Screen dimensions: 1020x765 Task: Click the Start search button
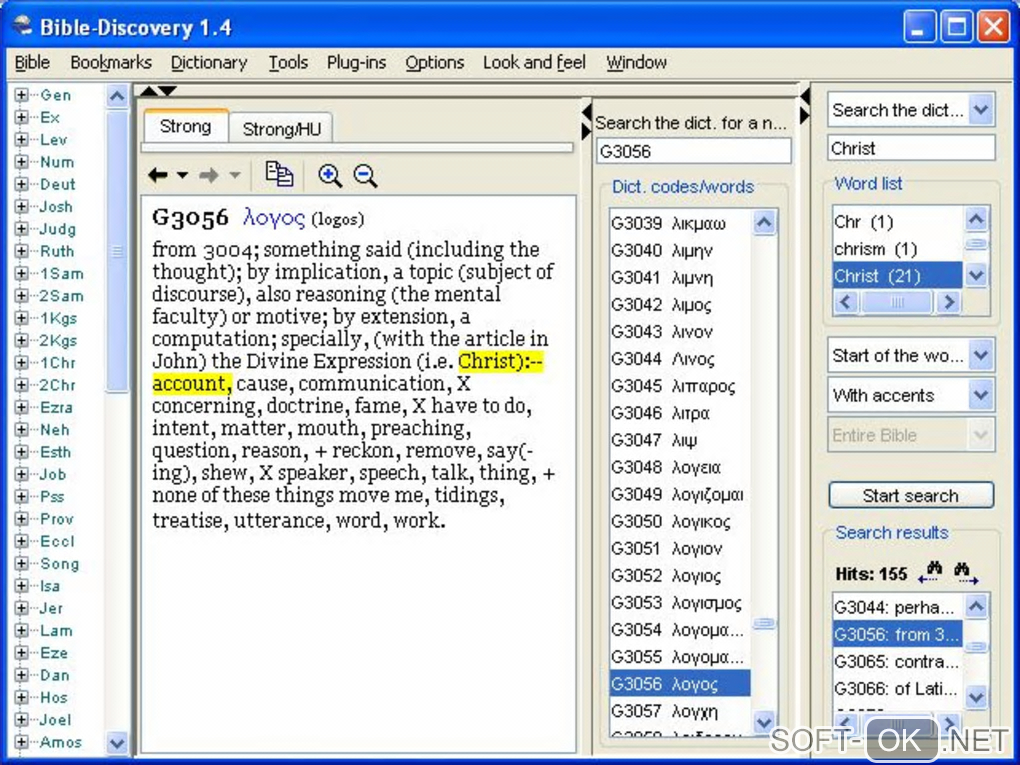pos(911,496)
